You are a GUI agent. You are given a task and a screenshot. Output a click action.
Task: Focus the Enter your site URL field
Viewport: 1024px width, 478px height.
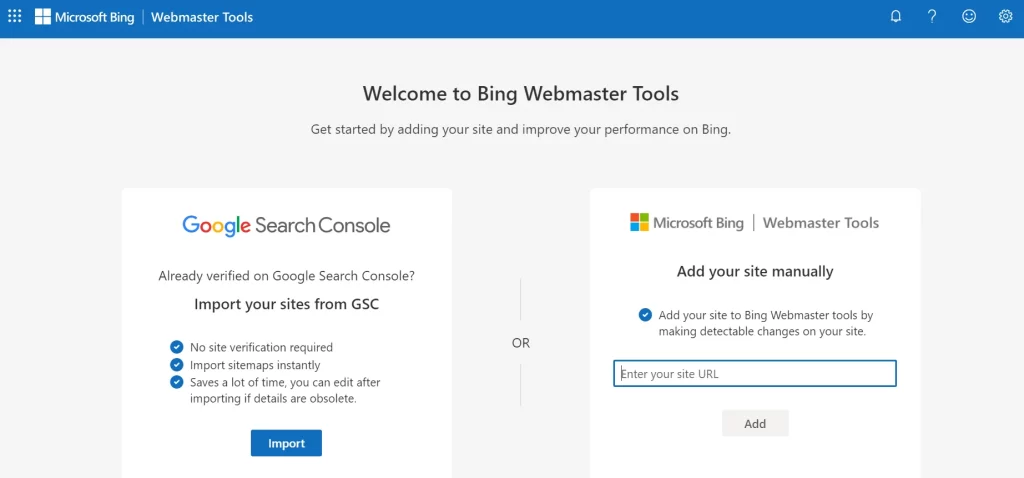pos(755,374)
